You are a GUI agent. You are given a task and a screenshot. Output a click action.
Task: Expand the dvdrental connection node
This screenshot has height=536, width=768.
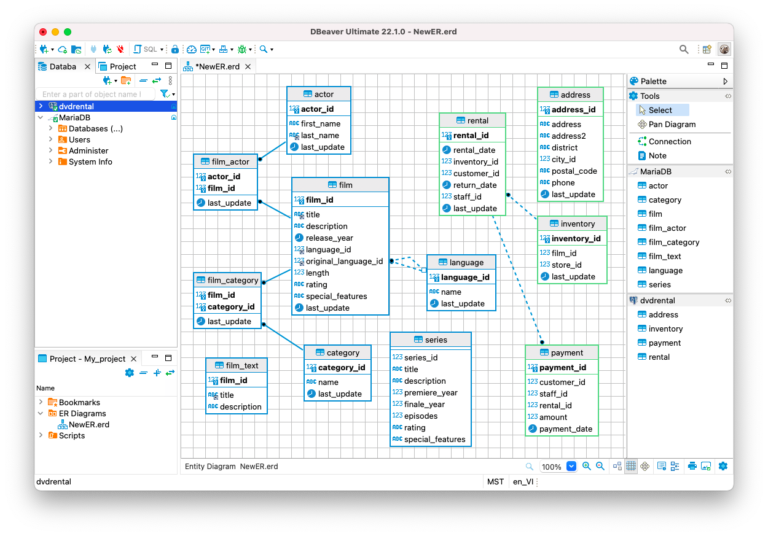click(x=41, y=106)
